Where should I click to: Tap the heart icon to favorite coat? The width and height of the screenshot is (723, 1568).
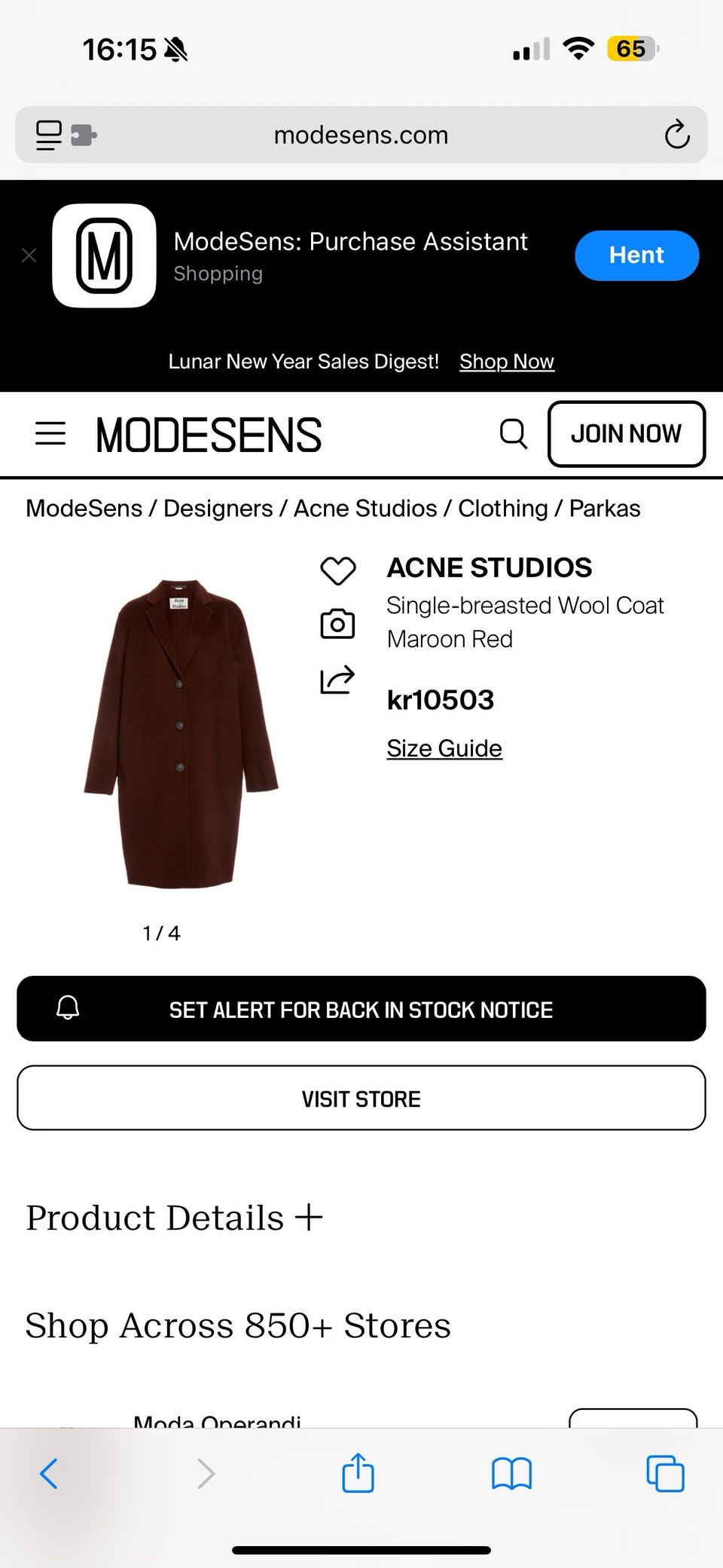click(x=337, y=570)
